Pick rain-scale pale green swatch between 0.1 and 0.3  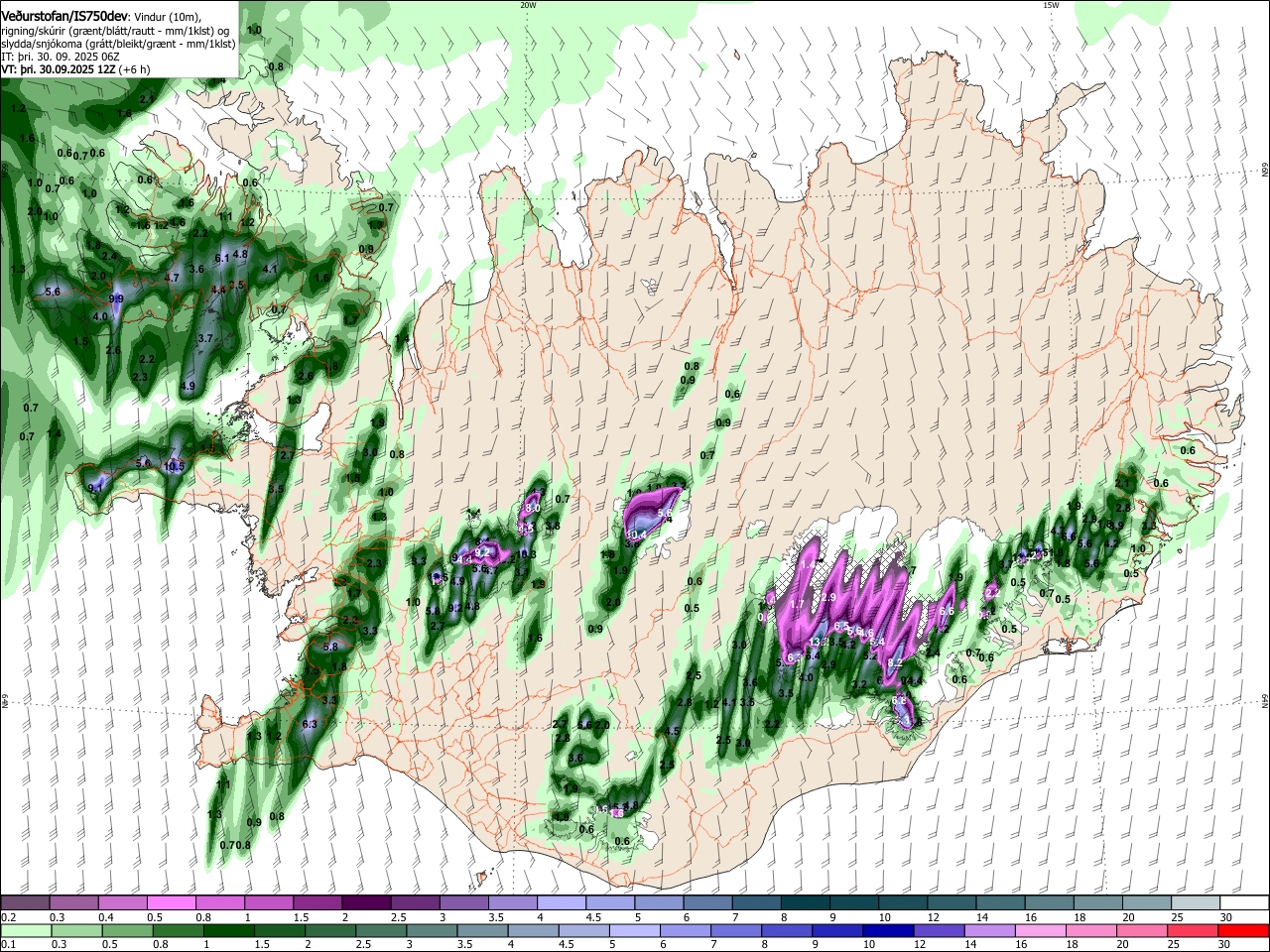(x=25, y=930)
